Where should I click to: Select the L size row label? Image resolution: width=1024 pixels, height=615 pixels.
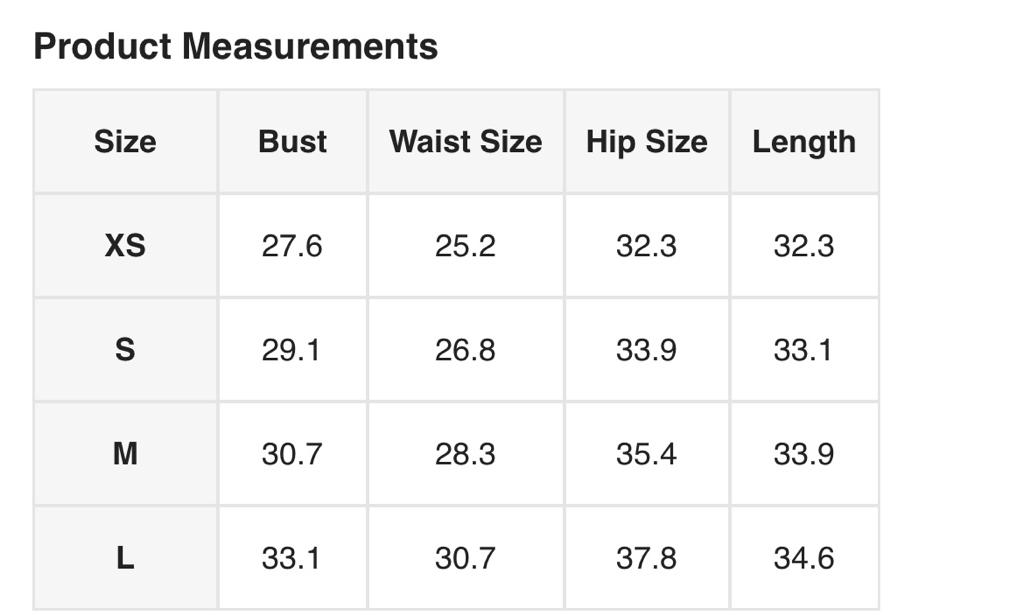(x=125, y=558)
